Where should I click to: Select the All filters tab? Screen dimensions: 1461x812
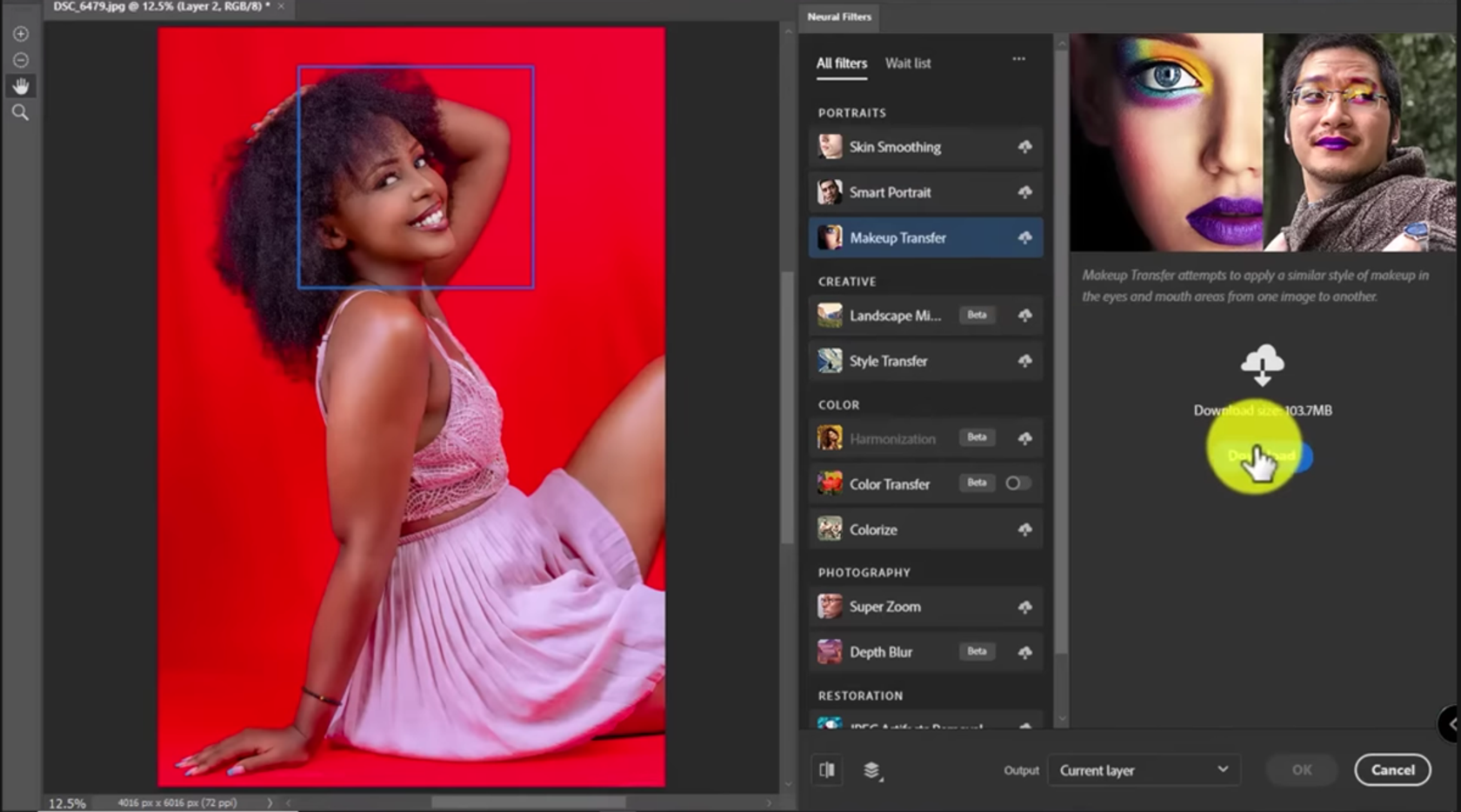pyautogui.click(x=841, y=63)
